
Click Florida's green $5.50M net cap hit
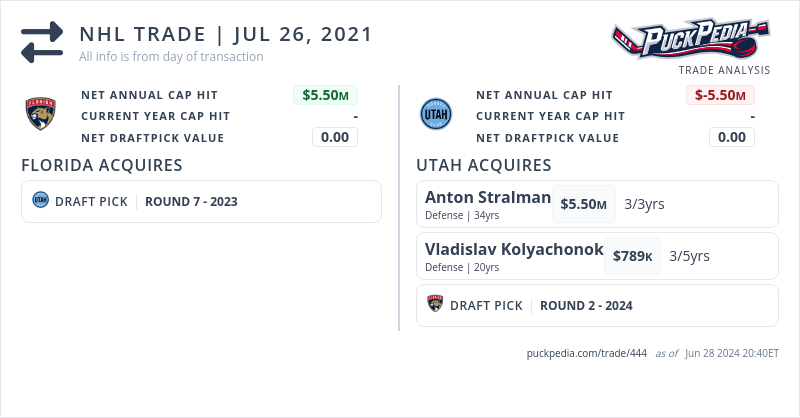click(325, 95)
